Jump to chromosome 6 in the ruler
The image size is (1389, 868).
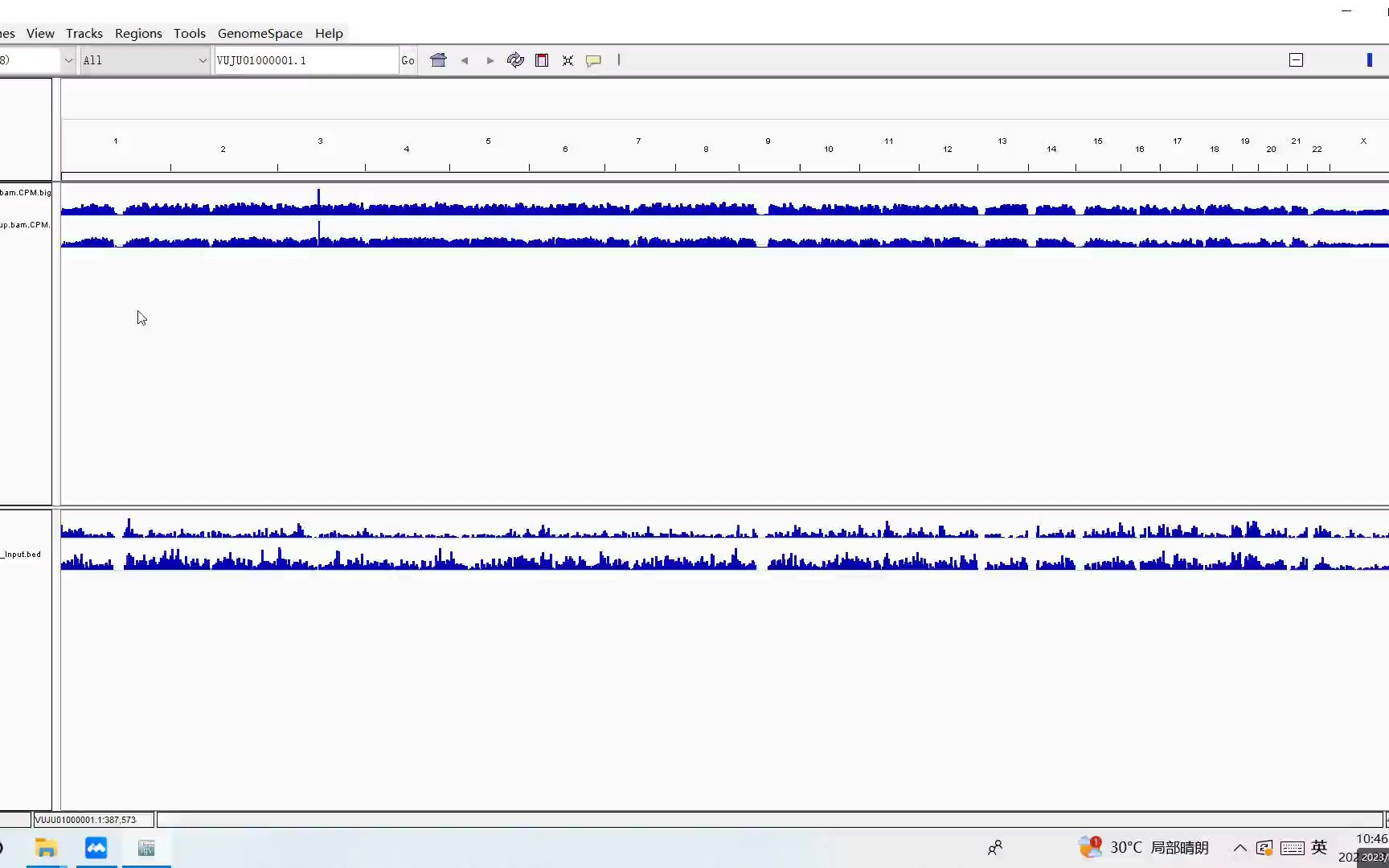coord(565,149)
